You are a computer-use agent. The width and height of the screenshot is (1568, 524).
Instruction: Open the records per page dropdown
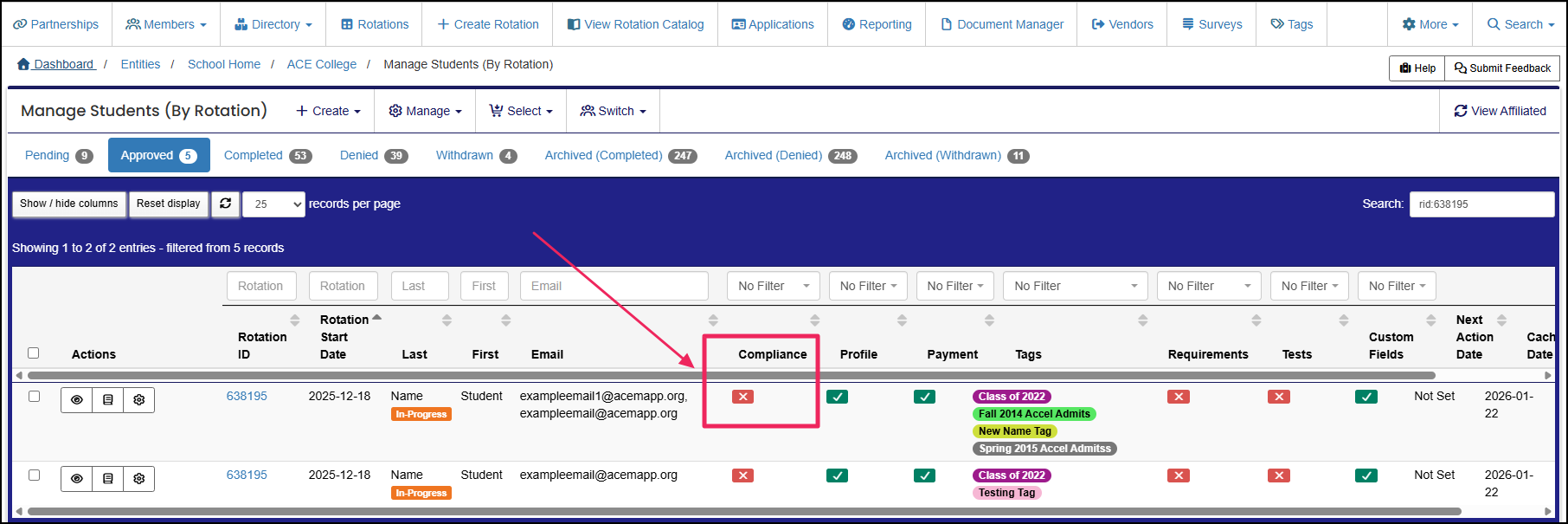274,204
